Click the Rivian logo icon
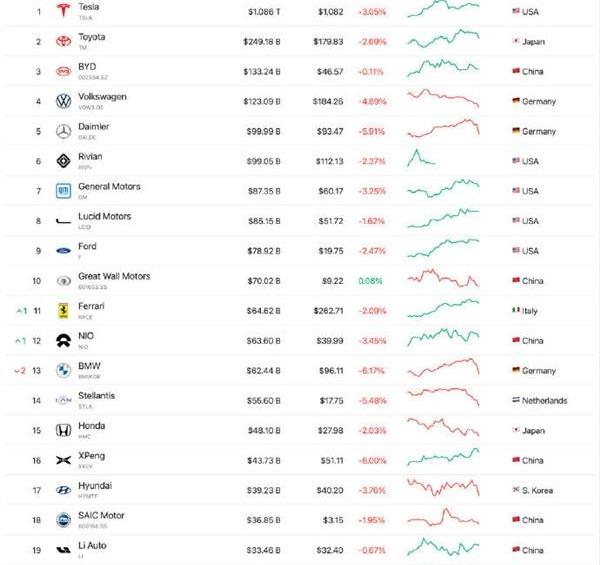The image size is (600, 565). 62,161
